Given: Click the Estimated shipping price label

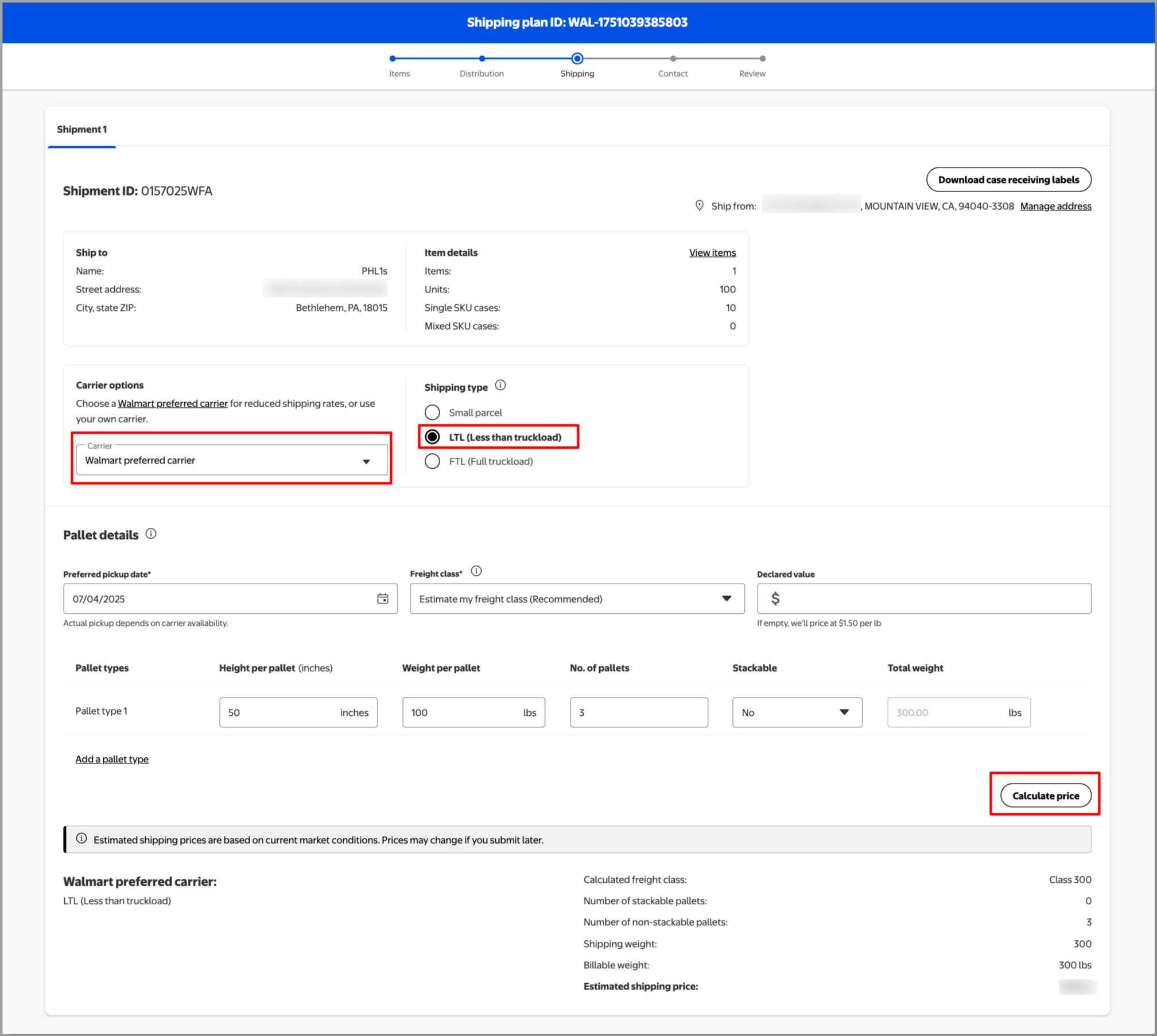Looking at the screenshot, I should coord(640,987).
